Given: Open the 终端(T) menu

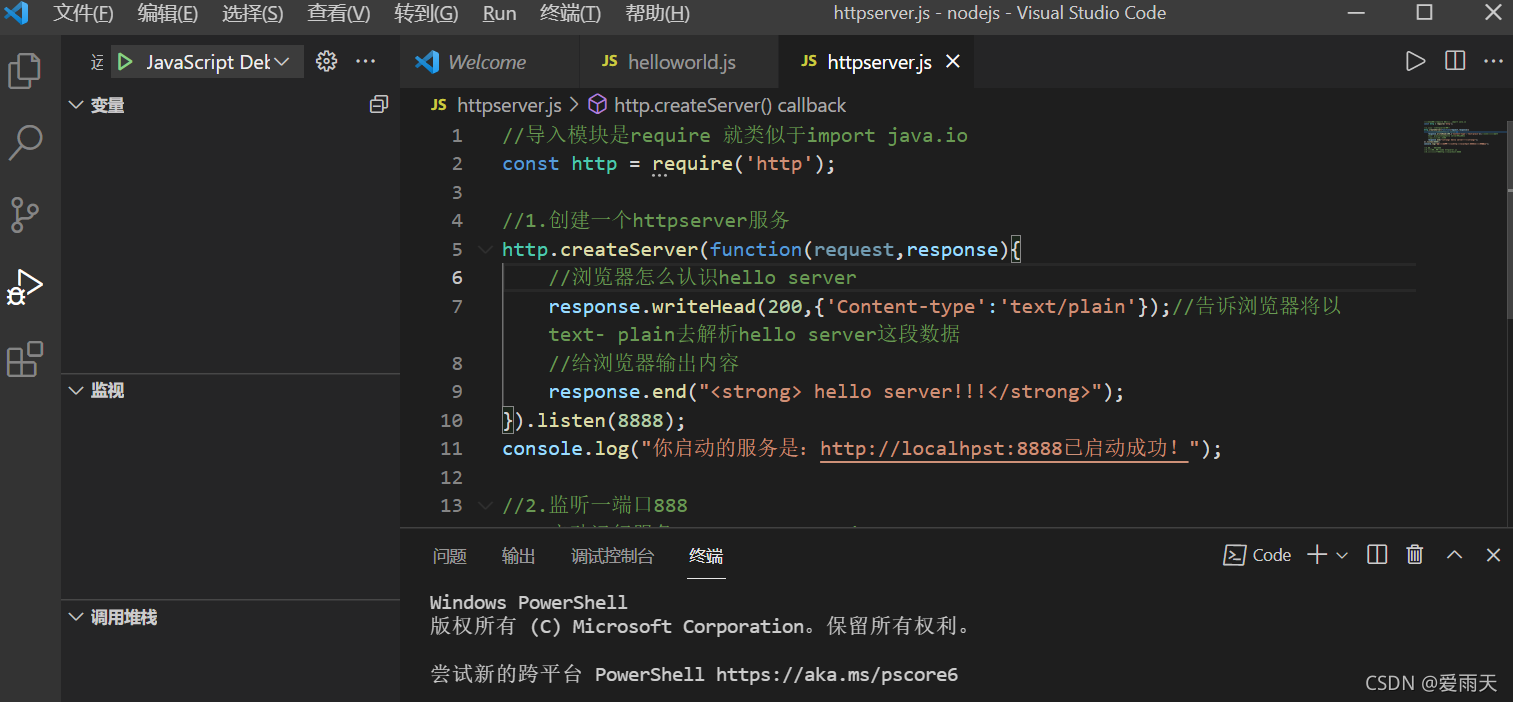Looking at the screenshot, I should (570, 13).
